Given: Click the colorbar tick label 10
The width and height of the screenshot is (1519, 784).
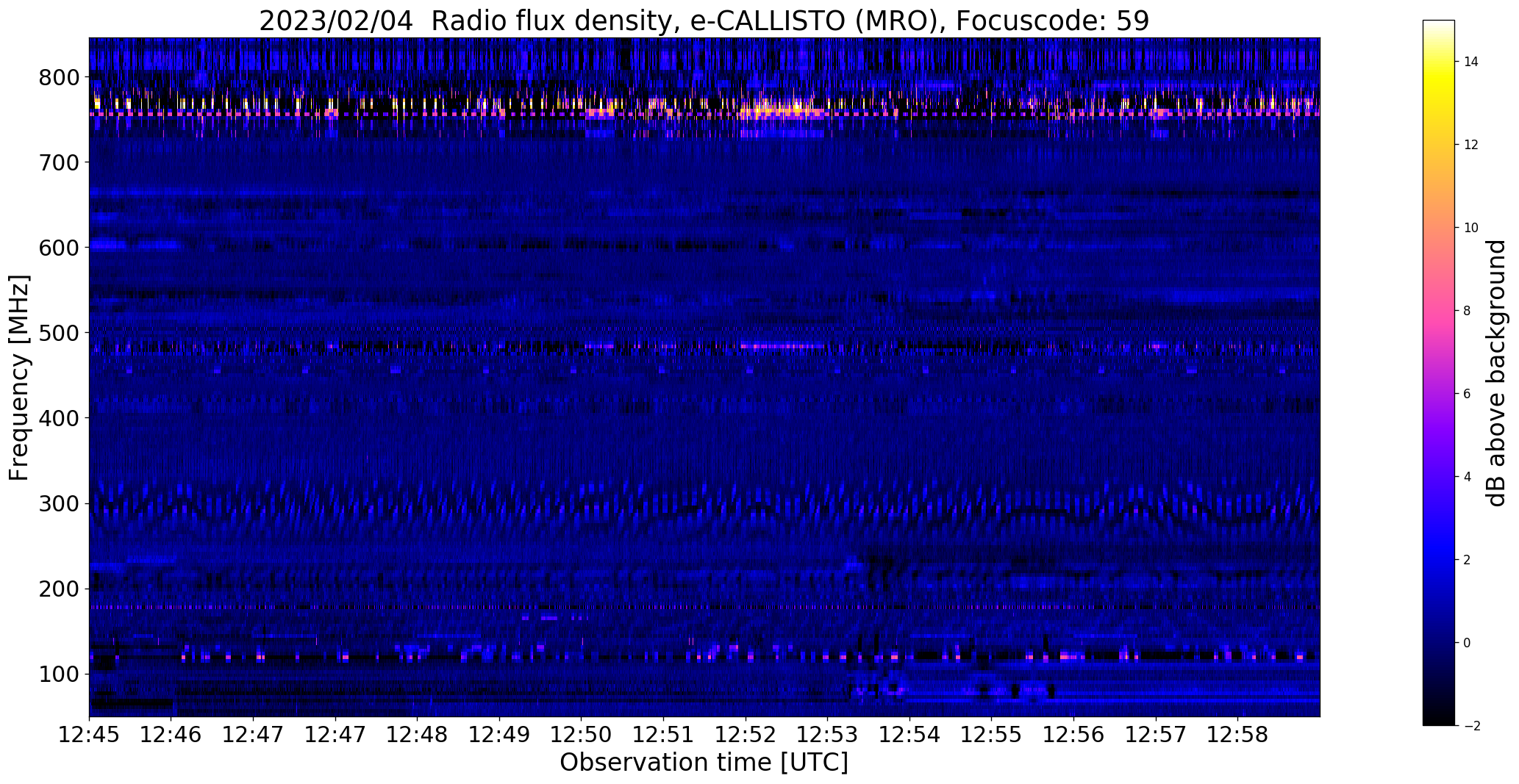Looking at the screenshot, I should [1471, 228].
